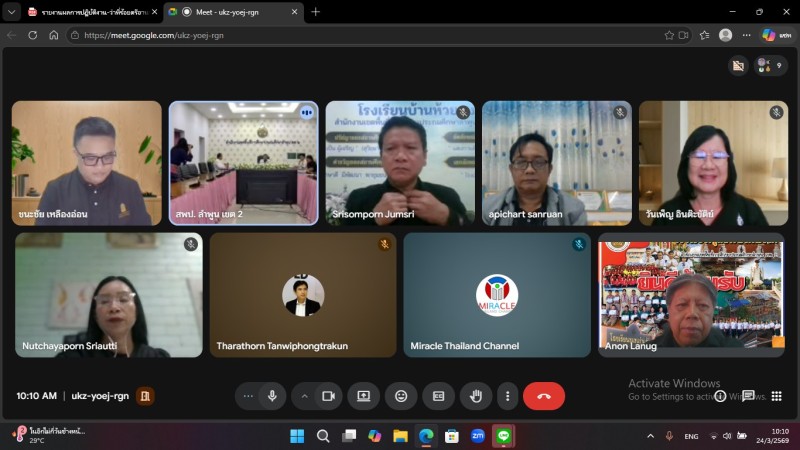Open LINE app from the taskbar
800x450 pixels.
504,436
